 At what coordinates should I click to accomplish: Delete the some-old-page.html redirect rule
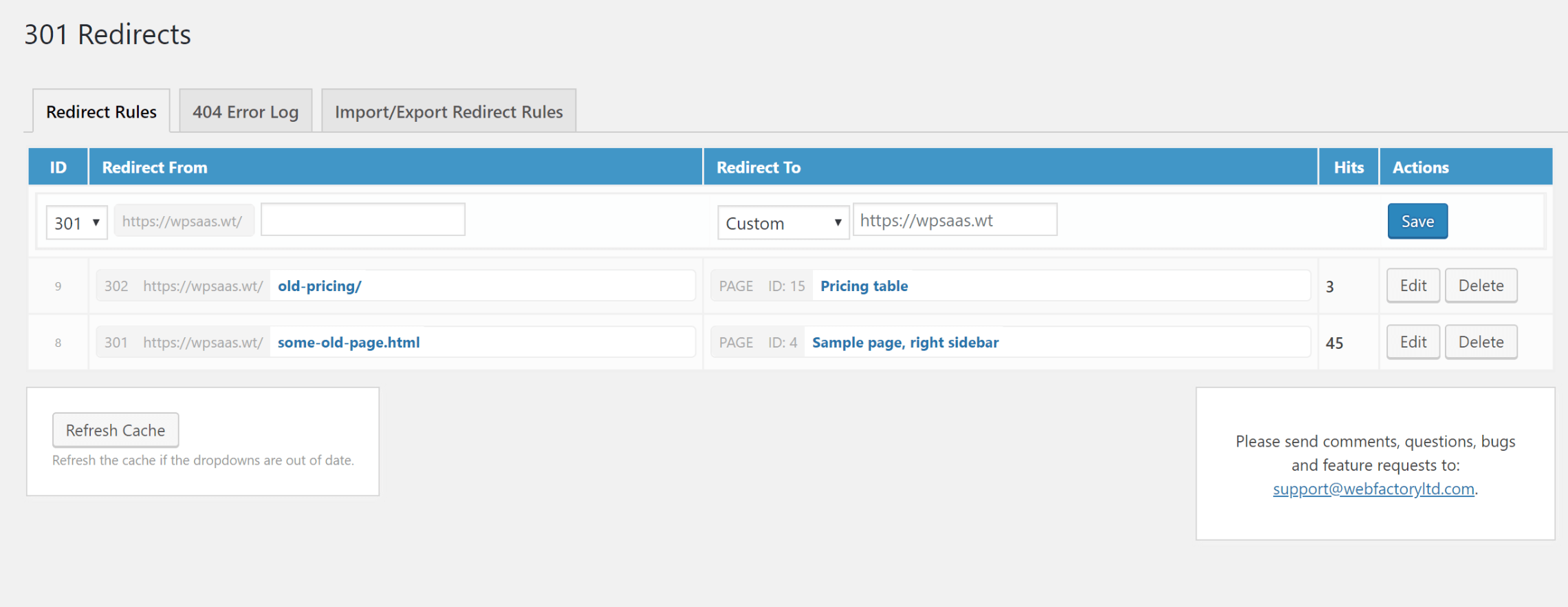pyautogui.click(x=1481, y=342)
